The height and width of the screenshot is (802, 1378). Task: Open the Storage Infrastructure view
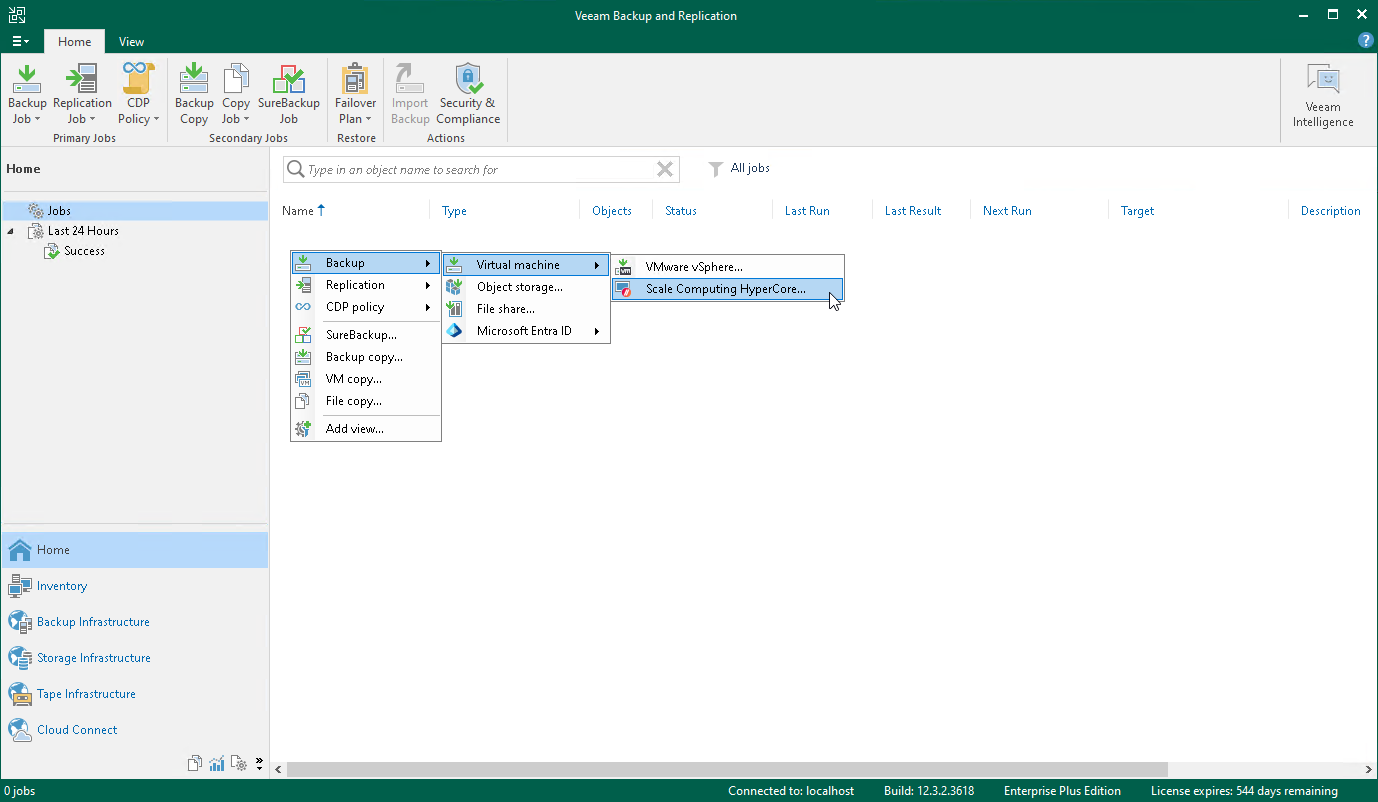(134, 658)
